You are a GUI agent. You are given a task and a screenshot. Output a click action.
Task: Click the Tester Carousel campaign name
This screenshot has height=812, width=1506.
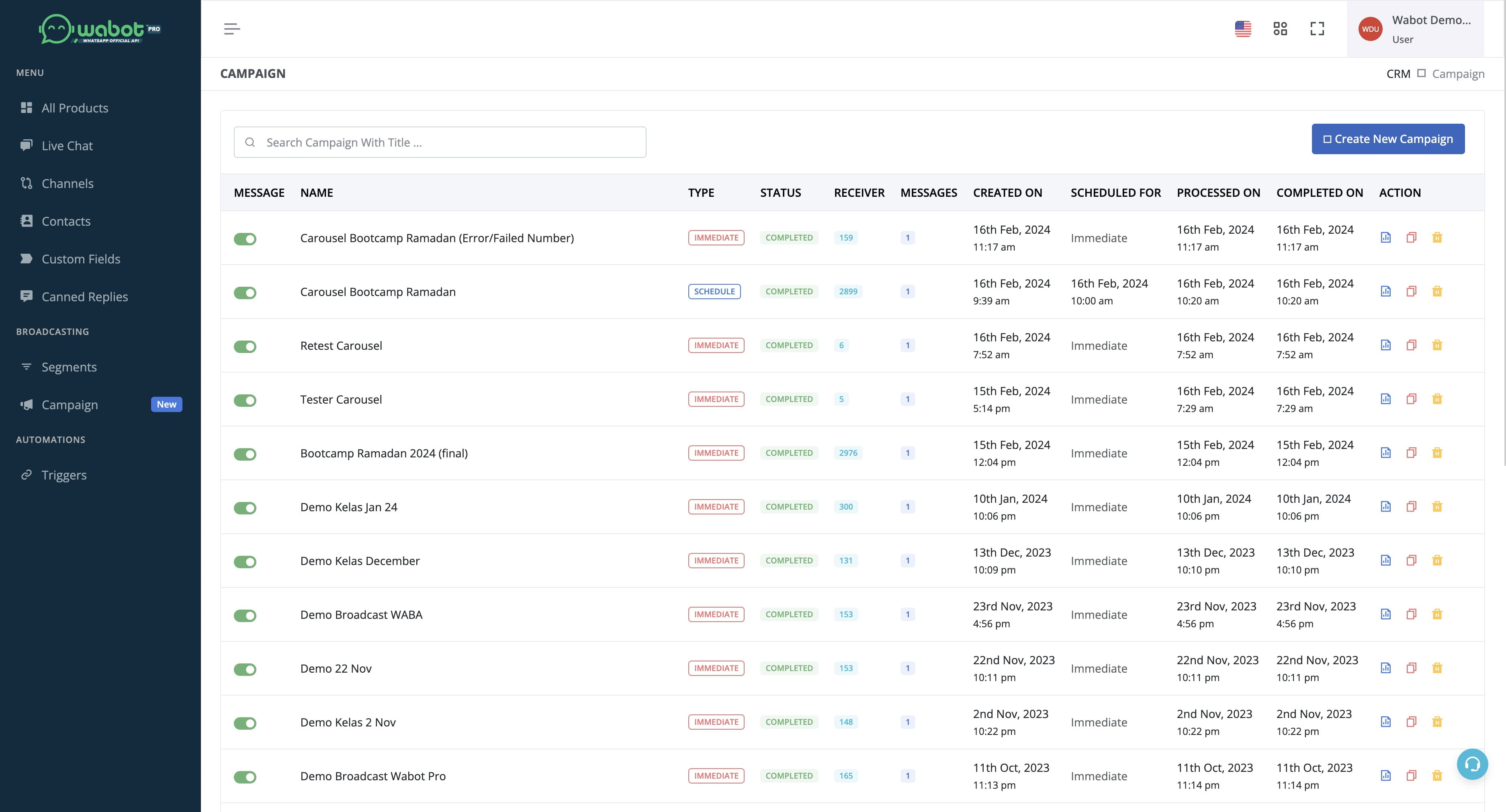[x=341, y=399]
